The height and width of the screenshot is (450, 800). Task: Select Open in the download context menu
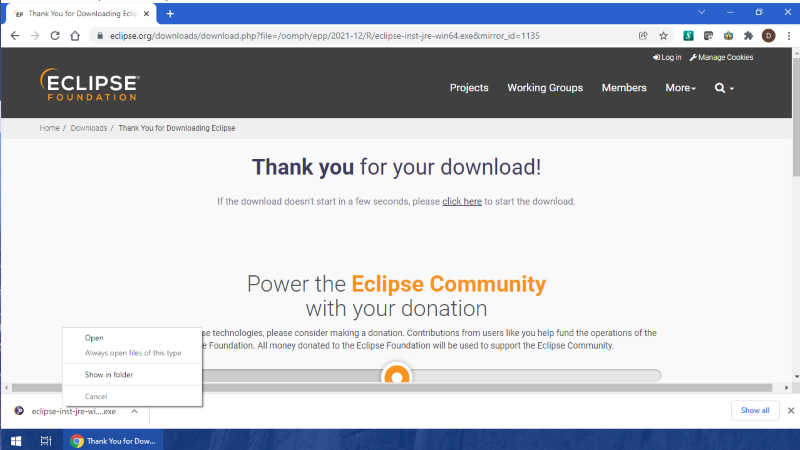click(x=132, y=338)
